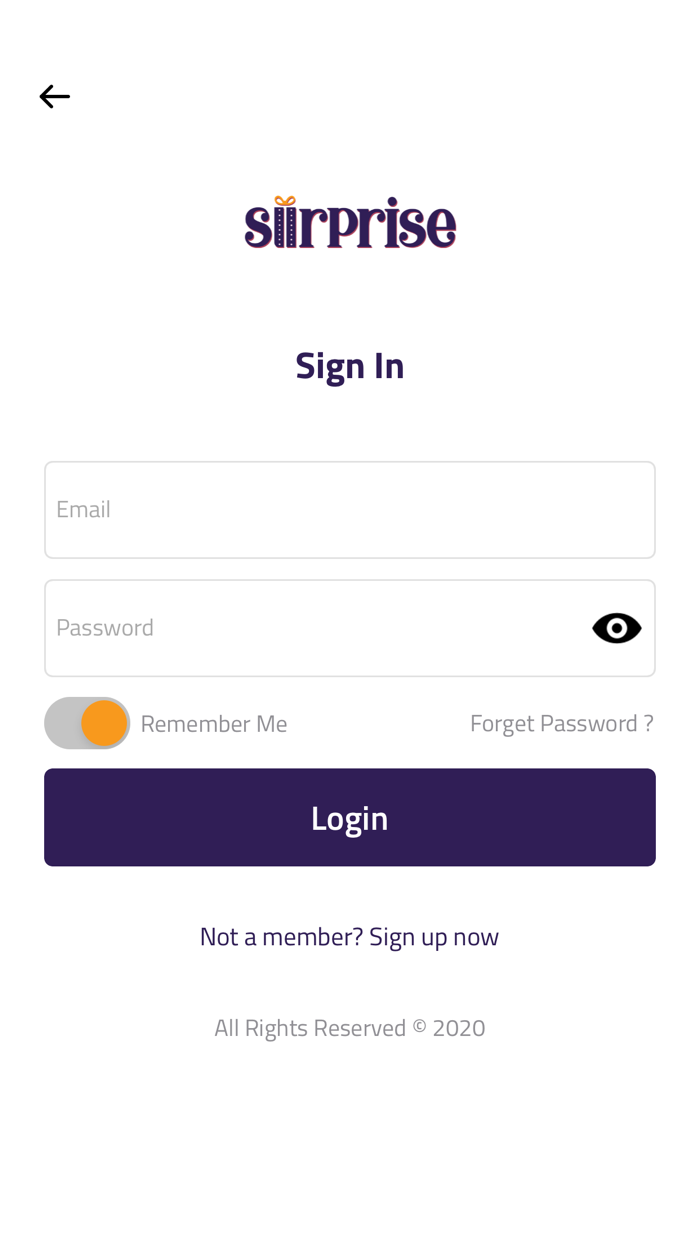Click the Password placeholder text

click(105, 627)
